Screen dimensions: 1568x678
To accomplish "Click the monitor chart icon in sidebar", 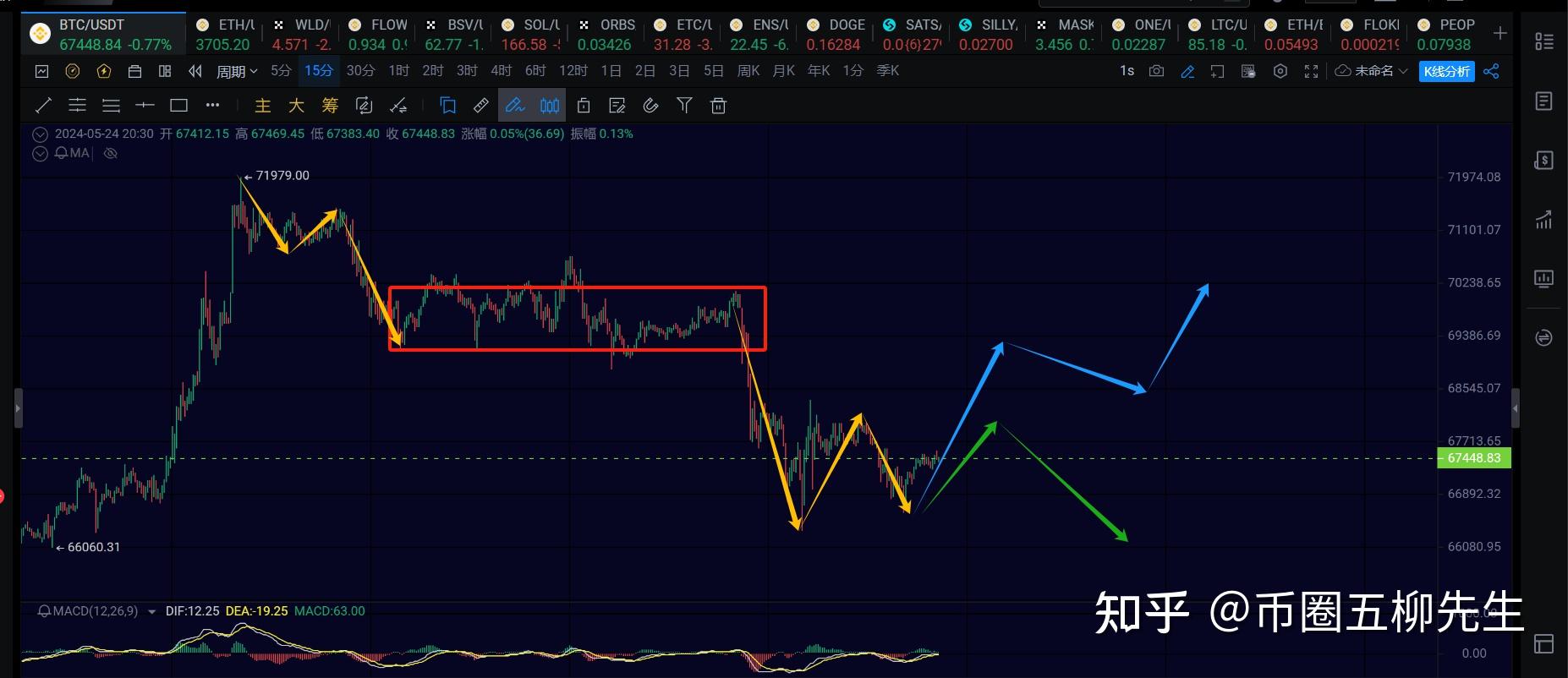I will point(1543,279).
